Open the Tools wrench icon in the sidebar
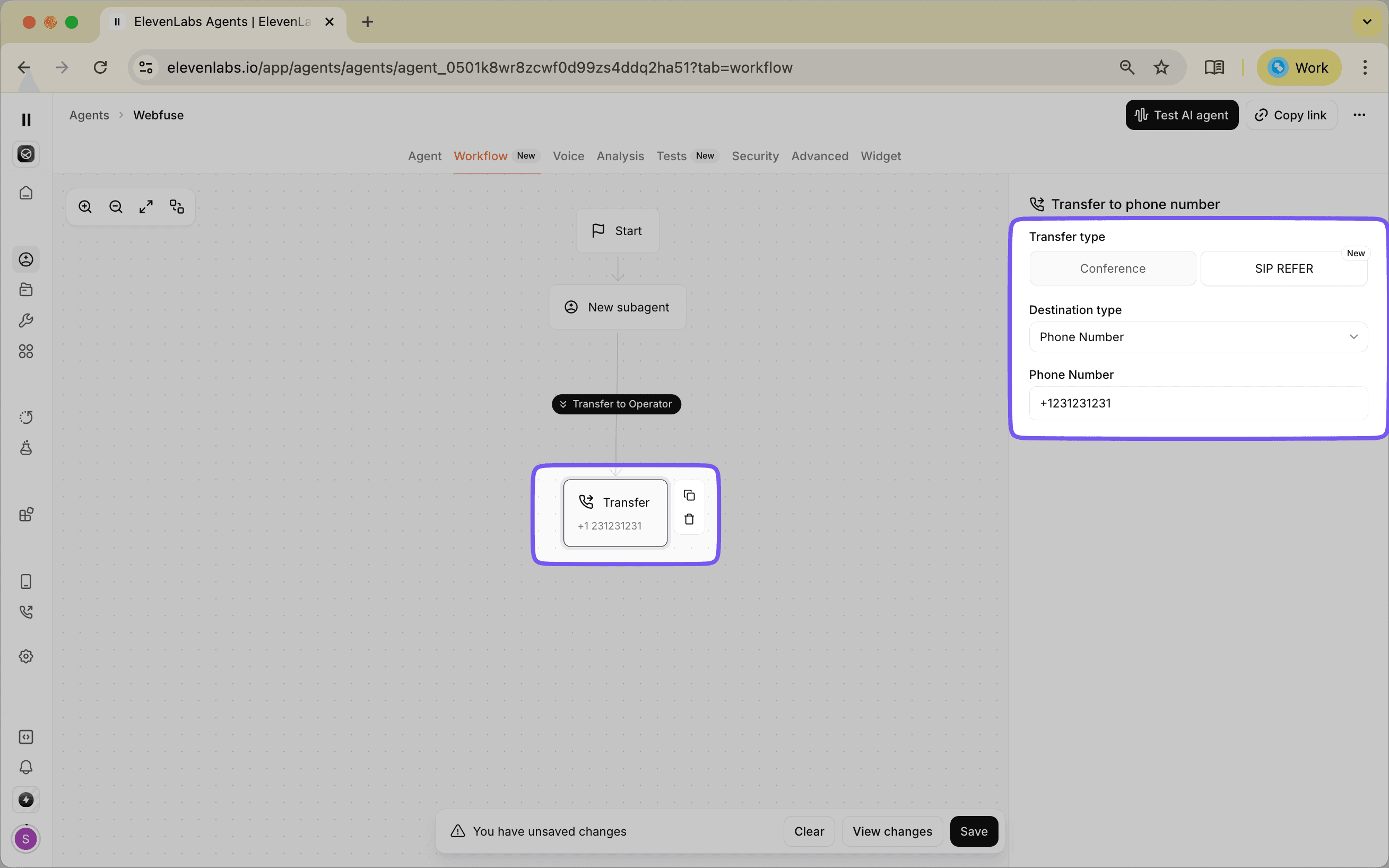This screenshot has height=868, width=1389. [26, 320]
